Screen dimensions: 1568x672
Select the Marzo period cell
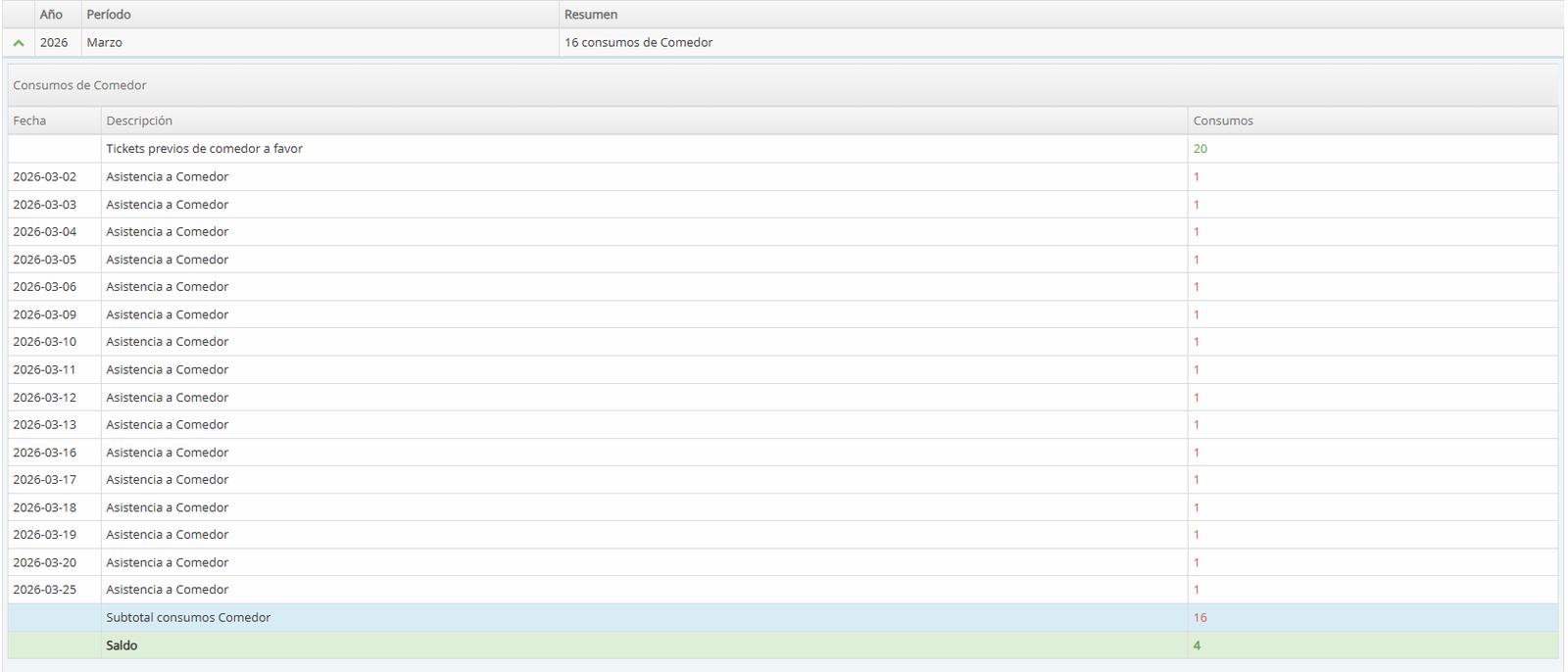(x=104, y=43)
